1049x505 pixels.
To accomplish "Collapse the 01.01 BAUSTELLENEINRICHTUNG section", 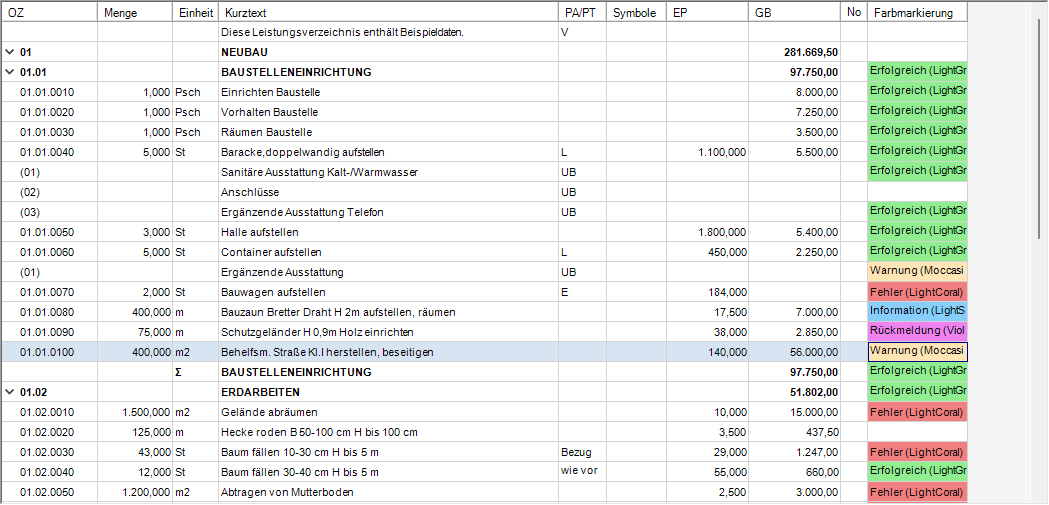I will (x=9, y=72).
